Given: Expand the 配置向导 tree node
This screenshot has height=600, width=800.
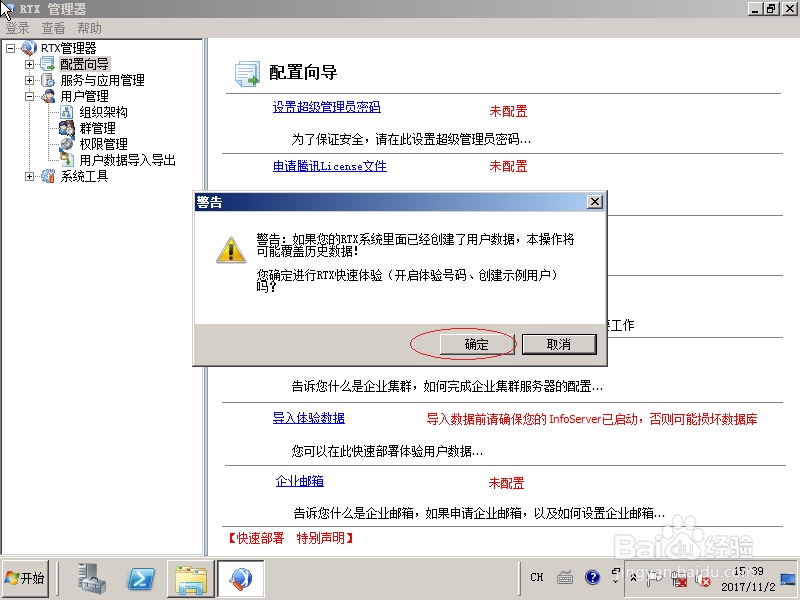Looking at the screenshot, I should [29, 64].
